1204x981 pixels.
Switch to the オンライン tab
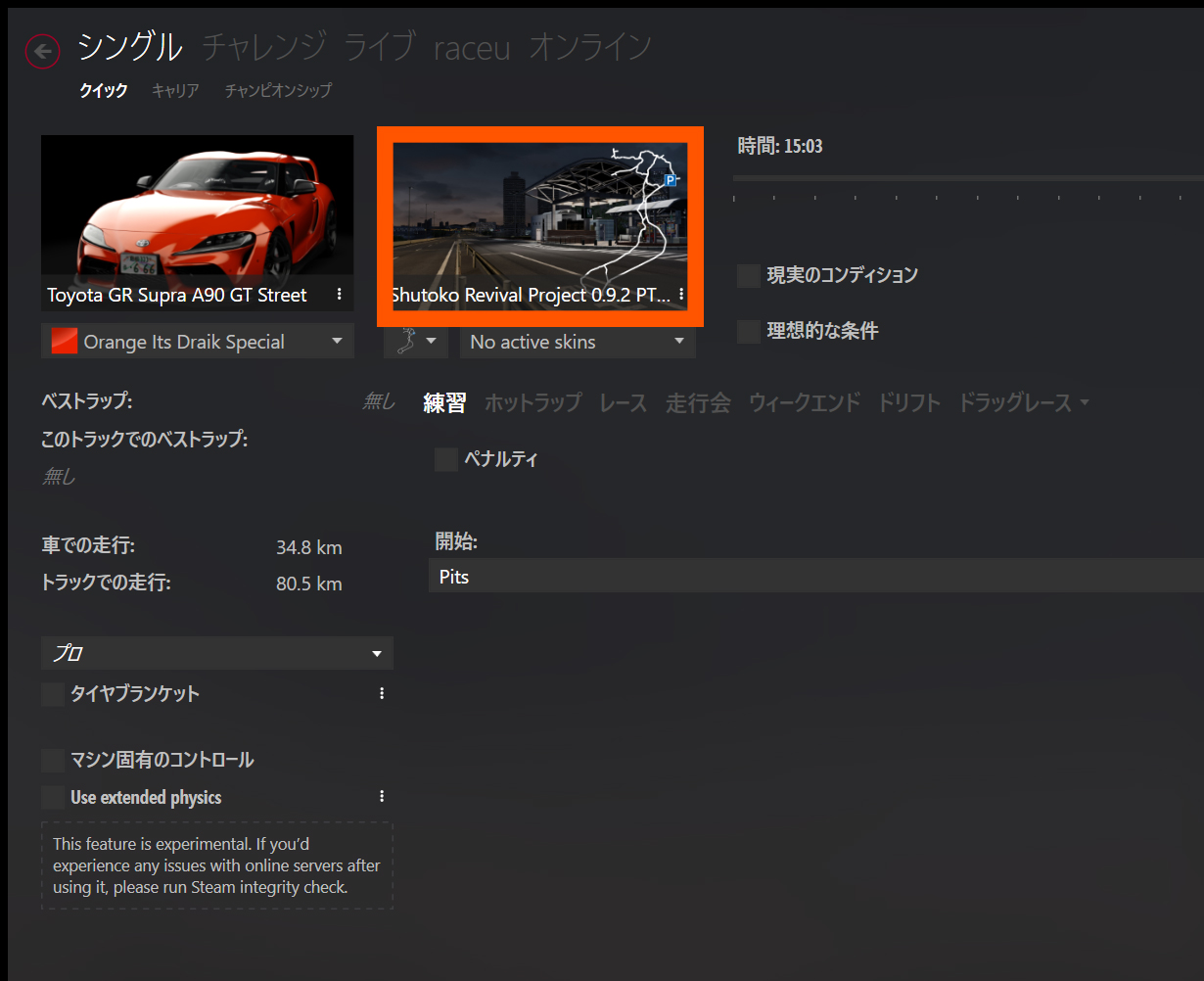tap(590, 47)
